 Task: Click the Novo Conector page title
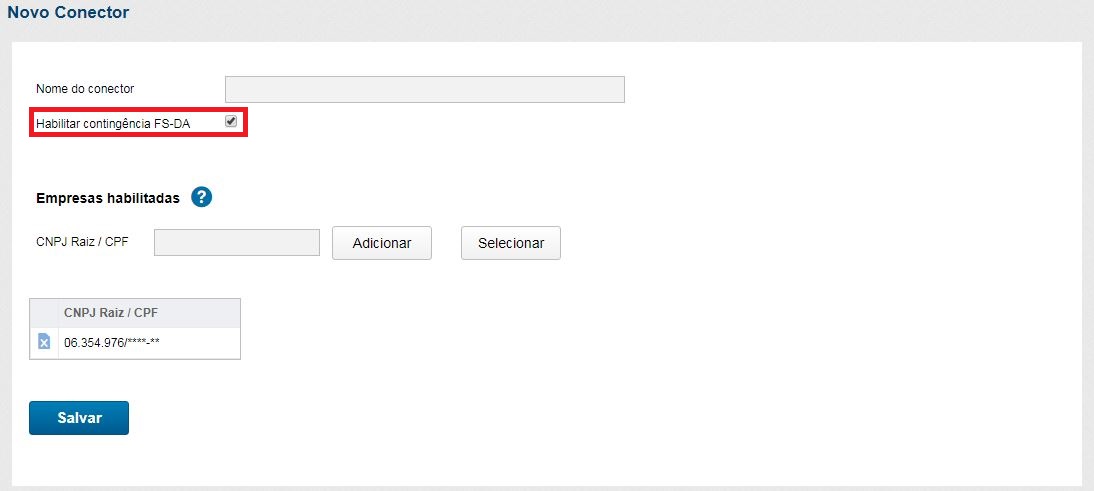pyautogui.click(x=68, y=13)
